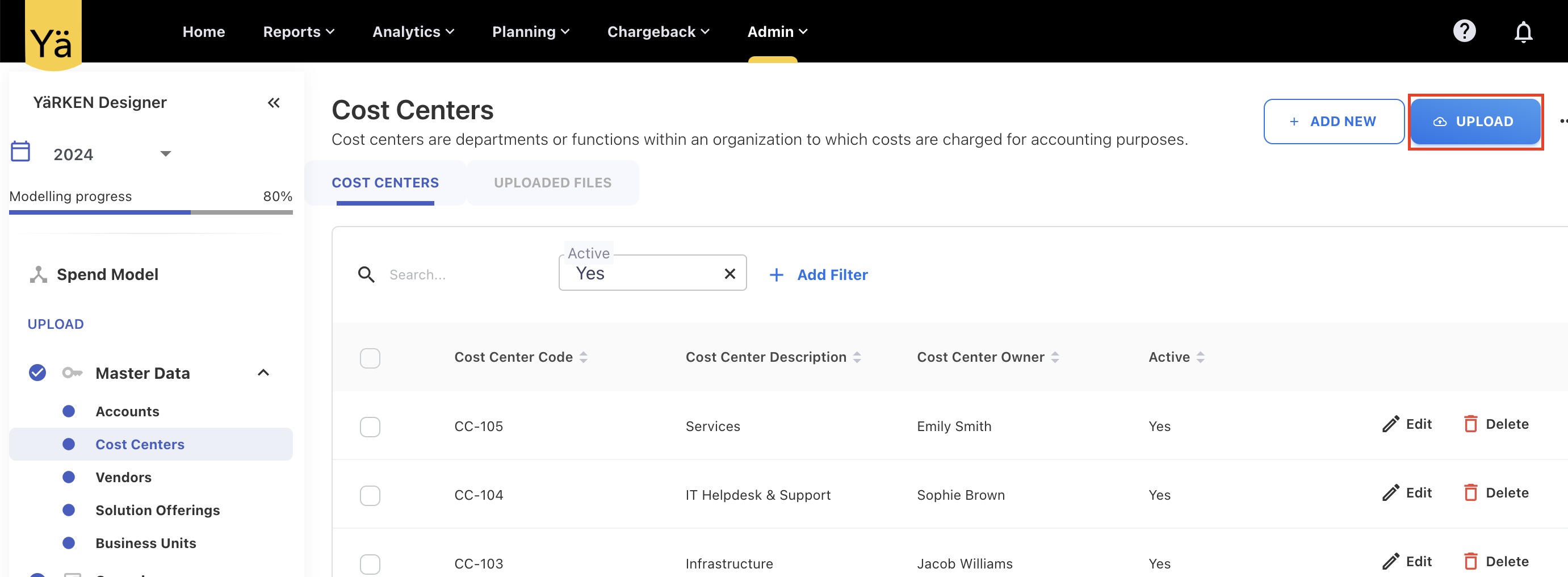Click the pencil Edit icon for CC-105

click(x=1390, y=424)
